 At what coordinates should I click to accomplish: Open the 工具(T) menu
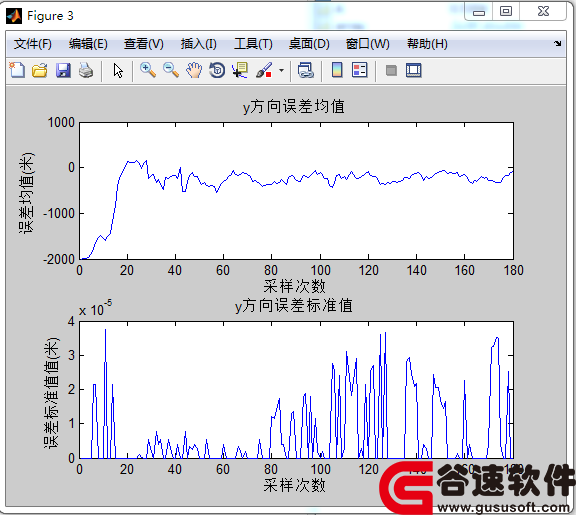click(x=253, y=44)
